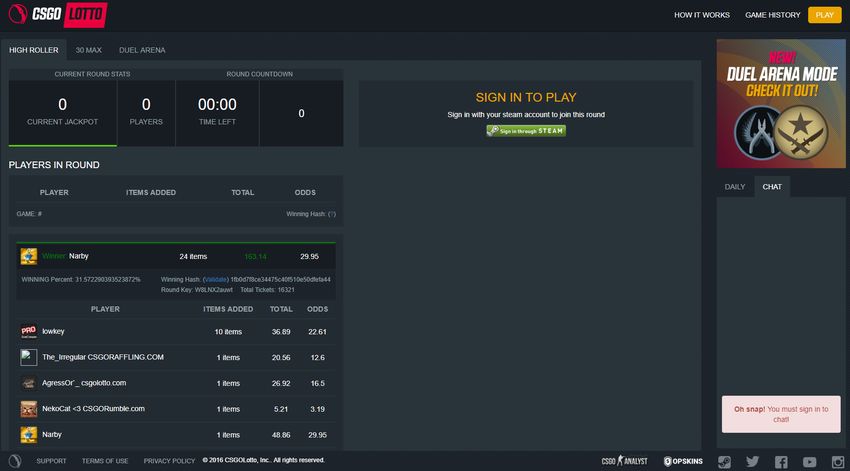Click the Players count stat box
This screenshot has height=471, width=850.
tap(146, 113)
